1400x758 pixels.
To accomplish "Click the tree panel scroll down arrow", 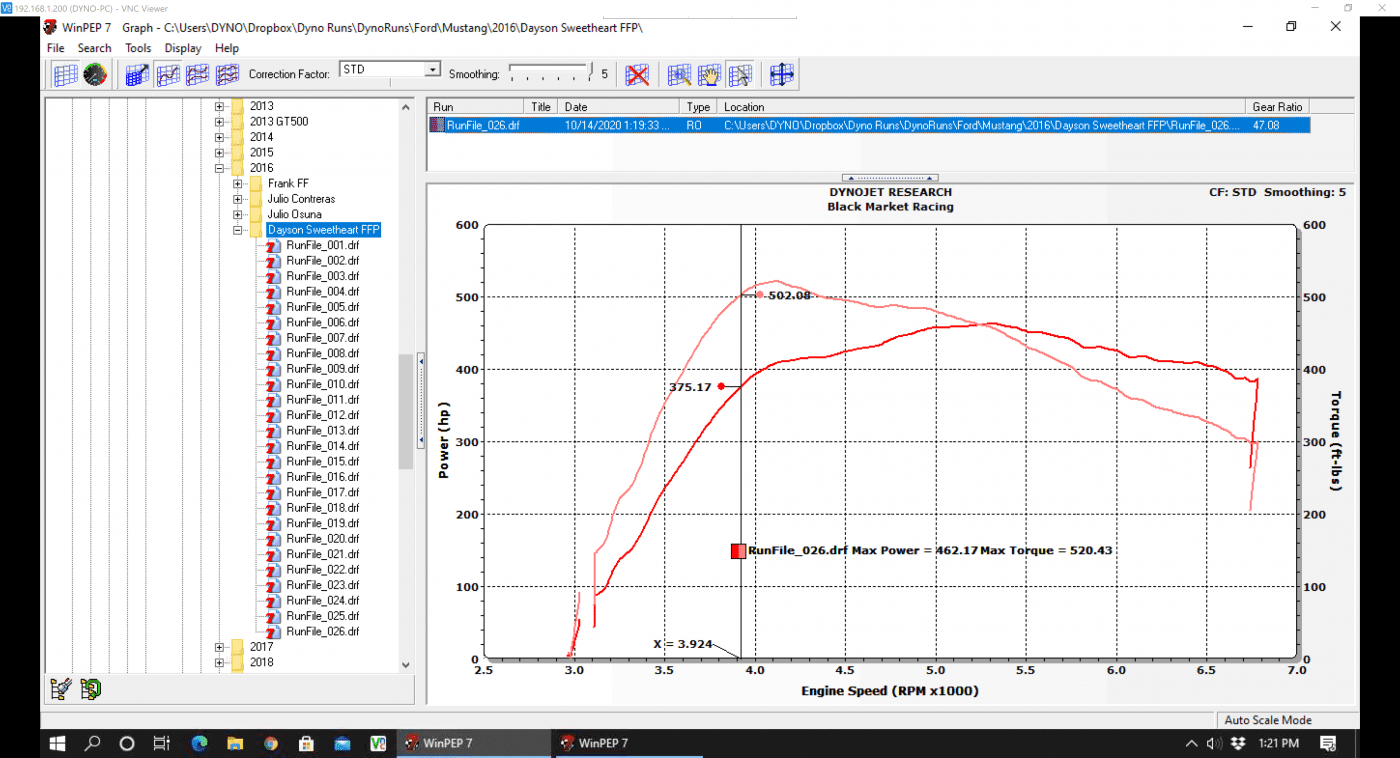I will [406, 664].
